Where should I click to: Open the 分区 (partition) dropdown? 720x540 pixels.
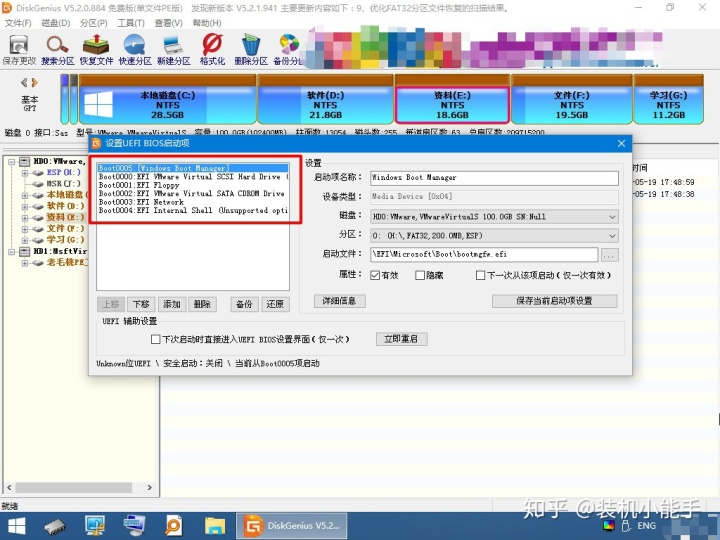(x=495, y=236)
